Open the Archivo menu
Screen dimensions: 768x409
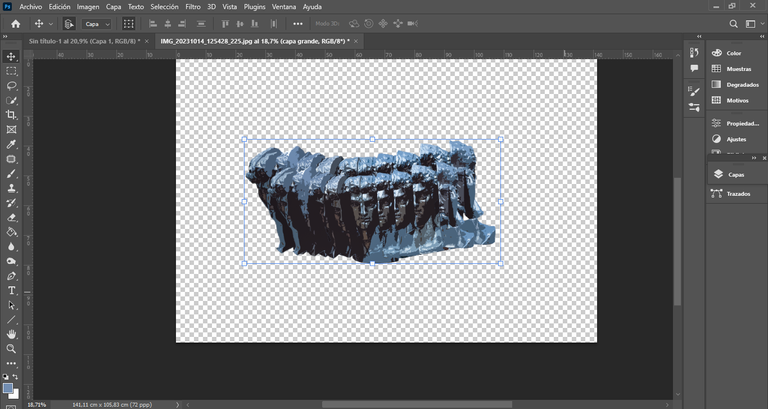click(30, 7)
